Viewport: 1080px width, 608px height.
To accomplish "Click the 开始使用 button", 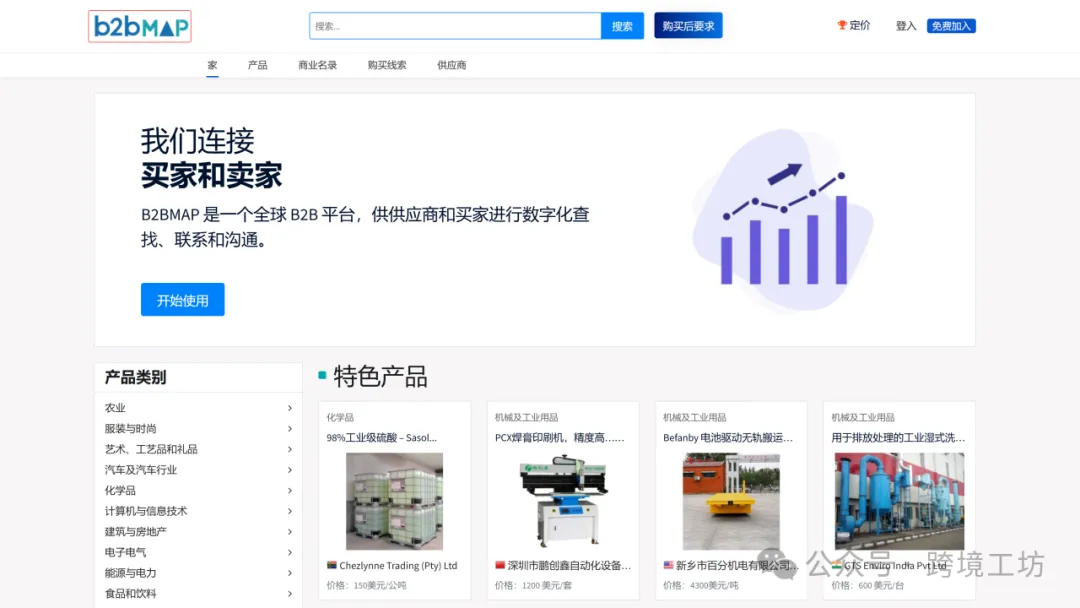I will pyautogui.click(x=182, y=299).
